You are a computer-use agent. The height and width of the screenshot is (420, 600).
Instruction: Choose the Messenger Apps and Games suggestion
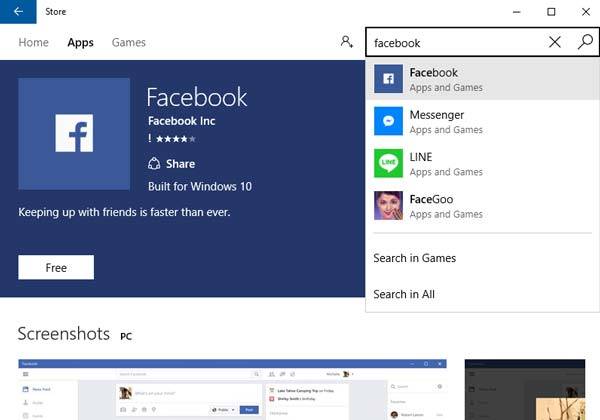482,121
